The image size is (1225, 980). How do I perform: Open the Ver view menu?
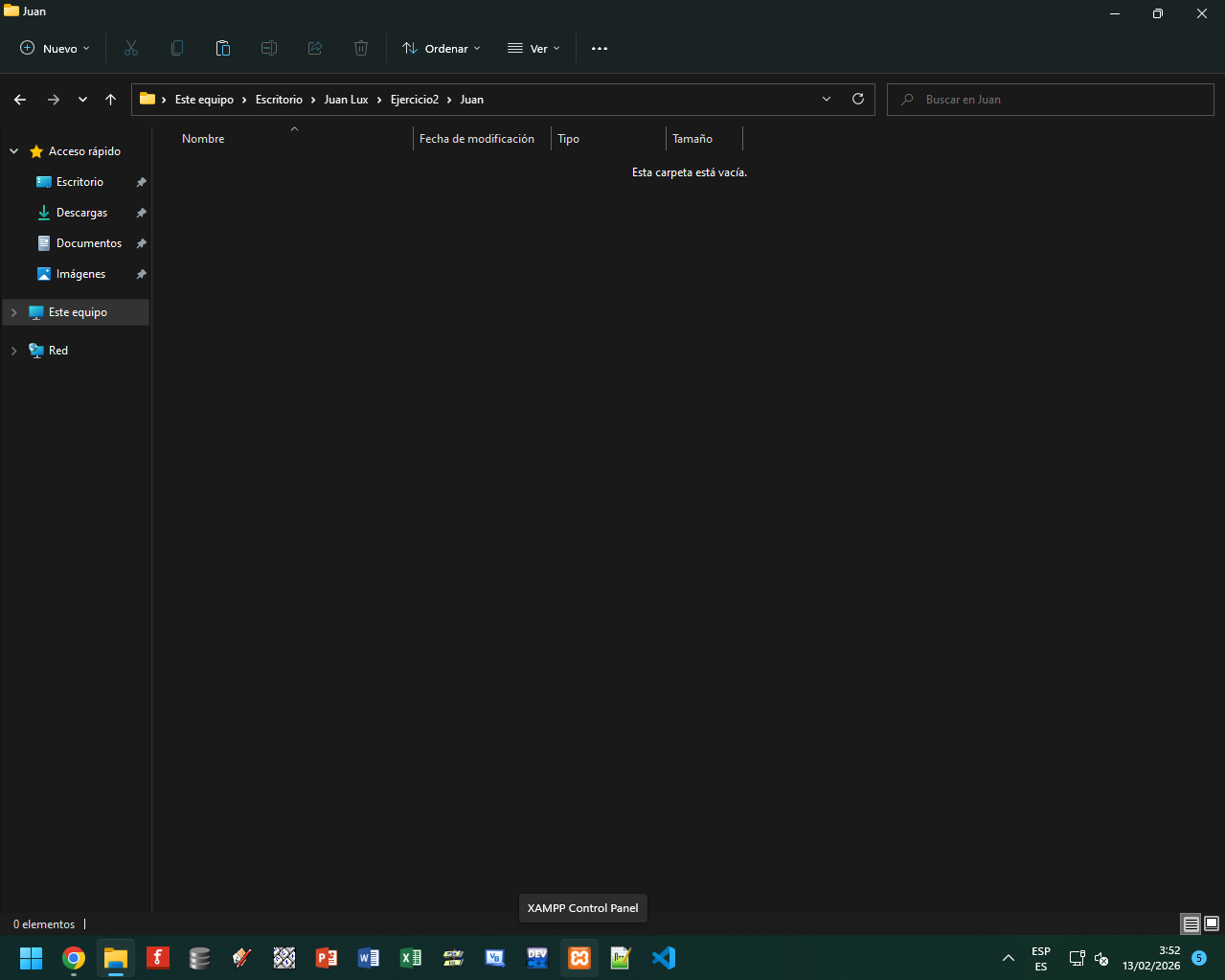533,48
